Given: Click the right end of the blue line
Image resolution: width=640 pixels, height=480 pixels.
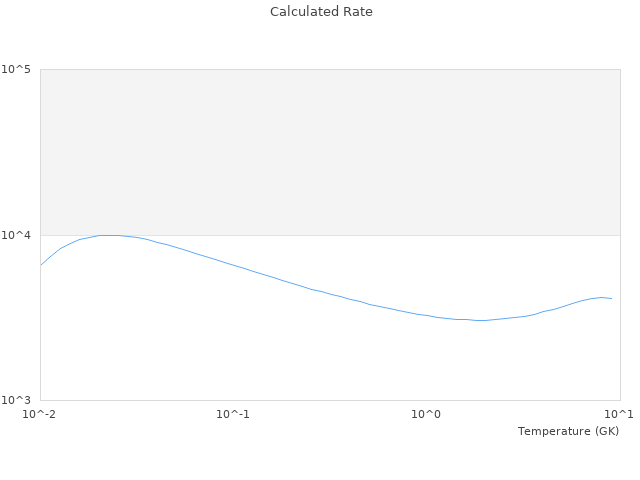Looking at the screenshot, I should pyautogui.click(x=611, y=298).
